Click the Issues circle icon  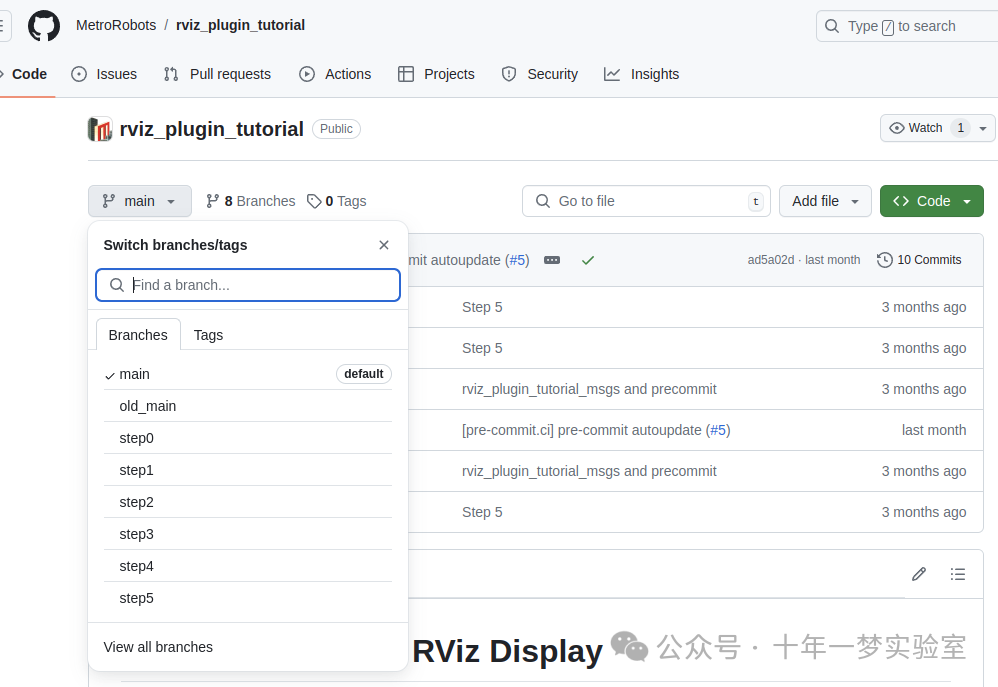pyautogui.click(x=79, y=74)
